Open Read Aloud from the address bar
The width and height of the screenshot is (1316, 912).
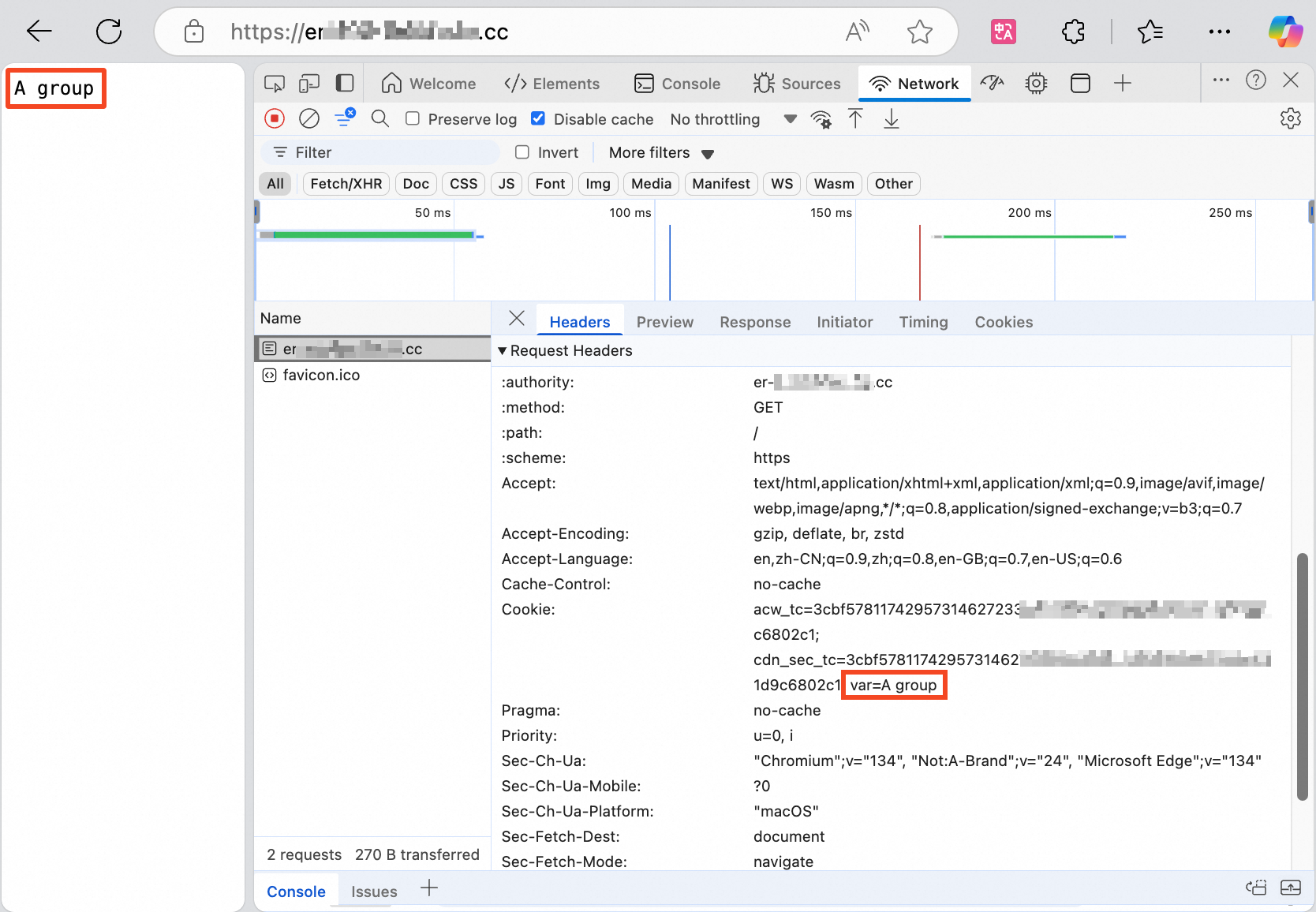pos(858,32)
